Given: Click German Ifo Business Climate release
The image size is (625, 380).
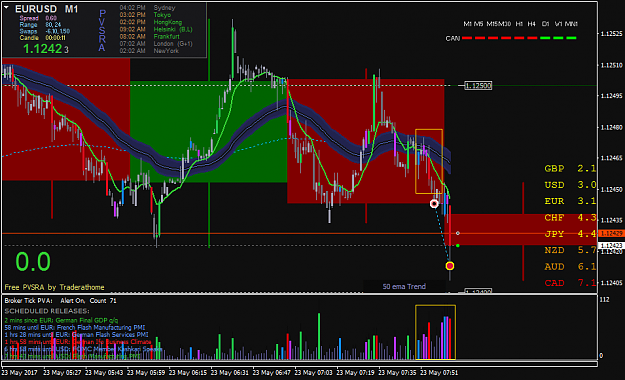Looking at the screenshot, I should tap(78, 342).
